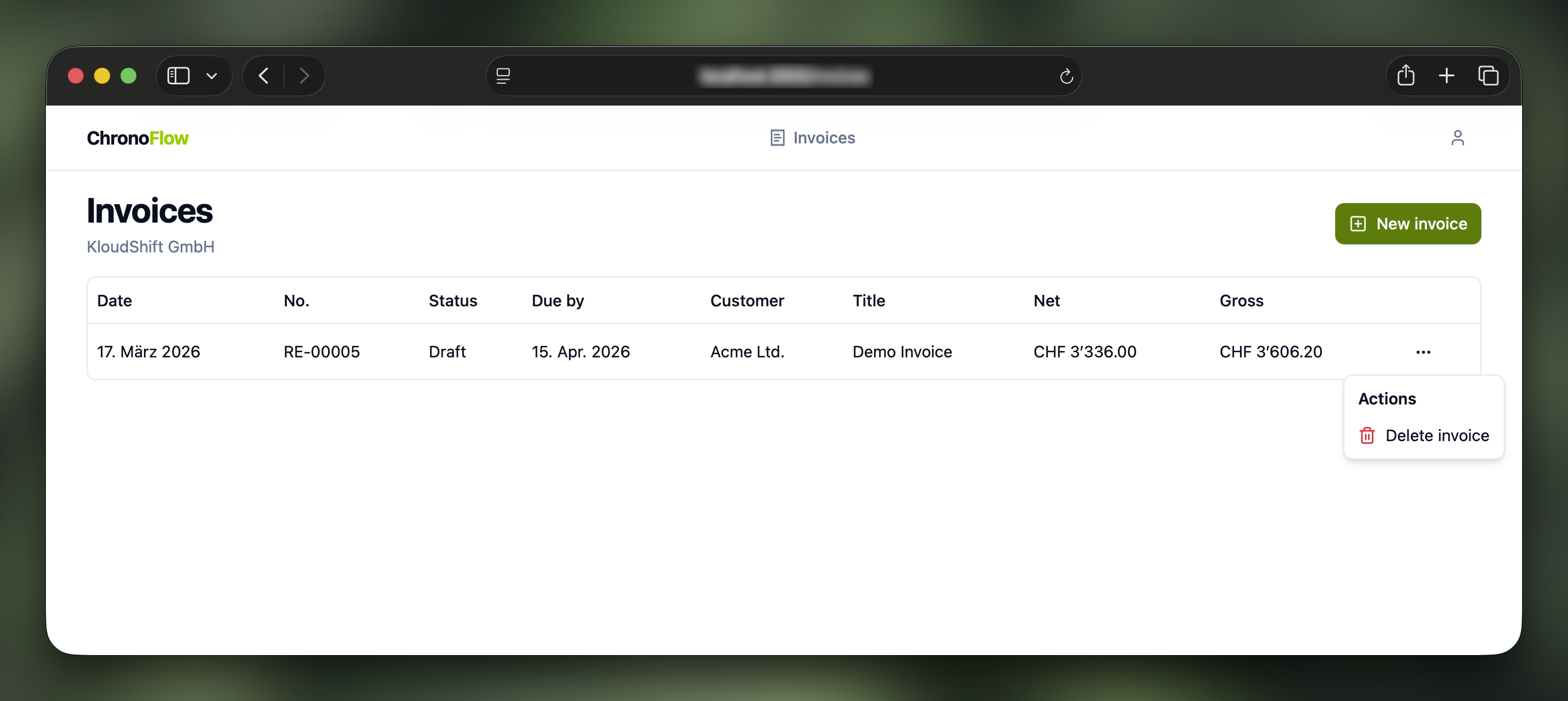Show all tabs using the tab overview icon
Image resolution: width=1568 pixels, height=701 pixels.
click(1489, 76)
